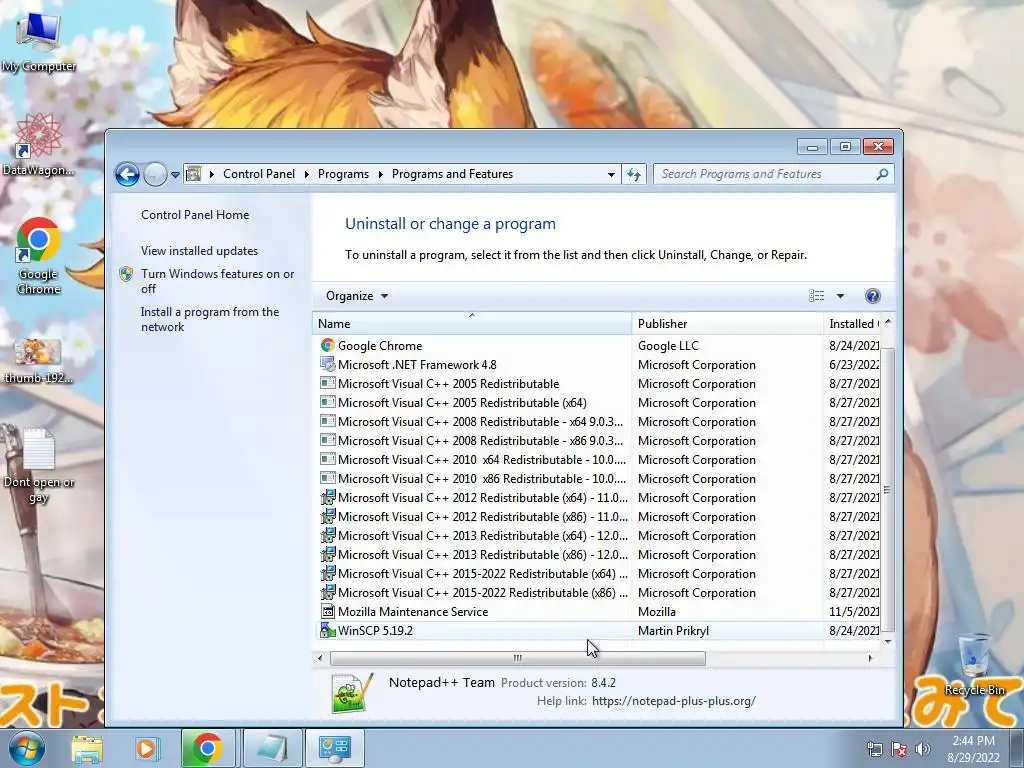Click Programs and Features breadcrumb

pyautogui.click(x=452, y=174)
